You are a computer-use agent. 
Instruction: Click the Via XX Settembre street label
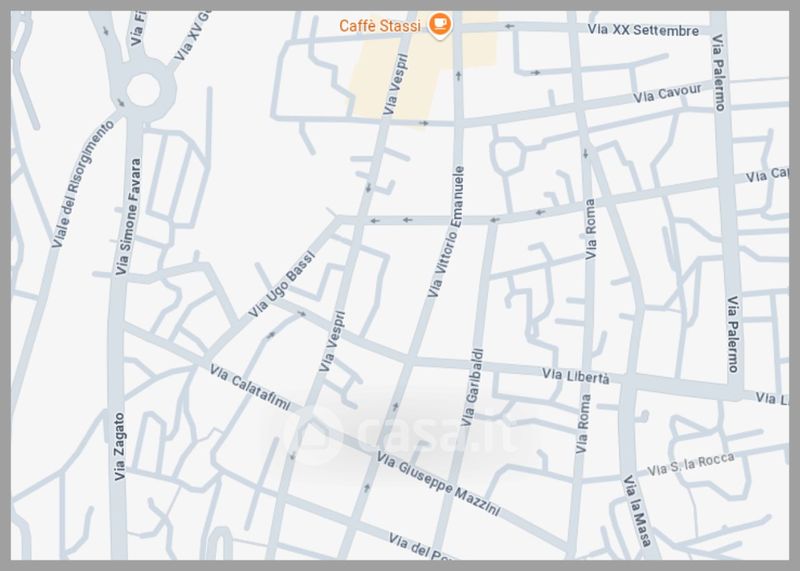pos(643,31)
